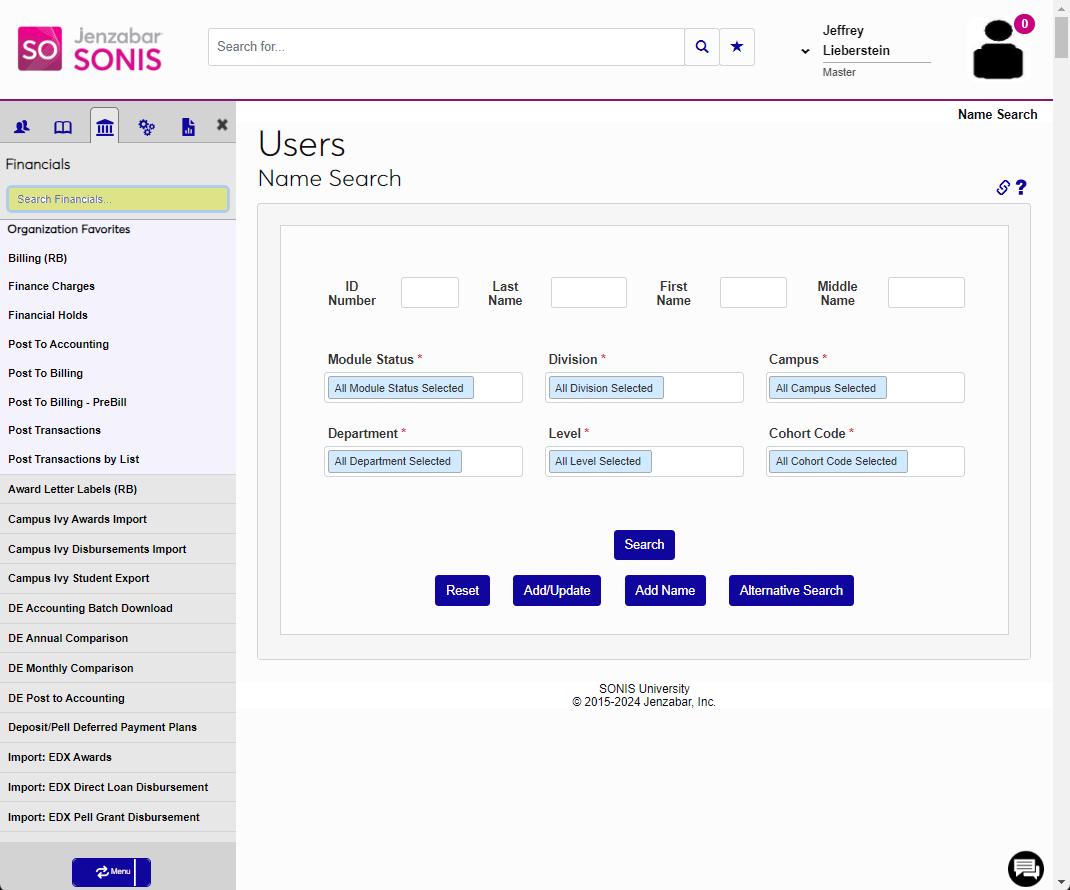Expand the chevron beside Jeffrey Lieberstein

pyautogui.click(x=804, y=50)
